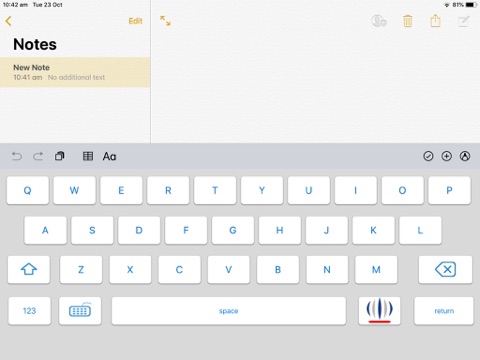Tap the R key
Image resolution: width=480 pixels, height=360 pixels.
tap(168, 190)
